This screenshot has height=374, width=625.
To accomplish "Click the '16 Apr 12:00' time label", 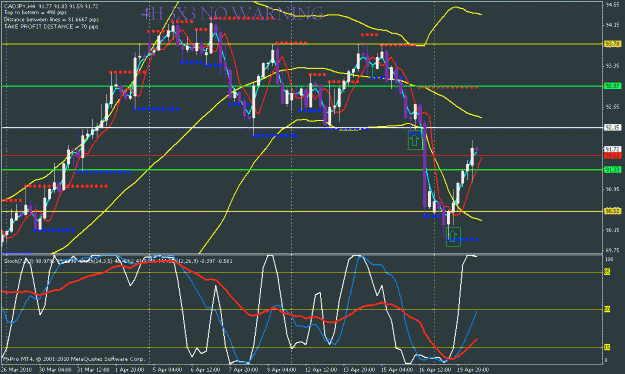I will click(x=434, y=370).
